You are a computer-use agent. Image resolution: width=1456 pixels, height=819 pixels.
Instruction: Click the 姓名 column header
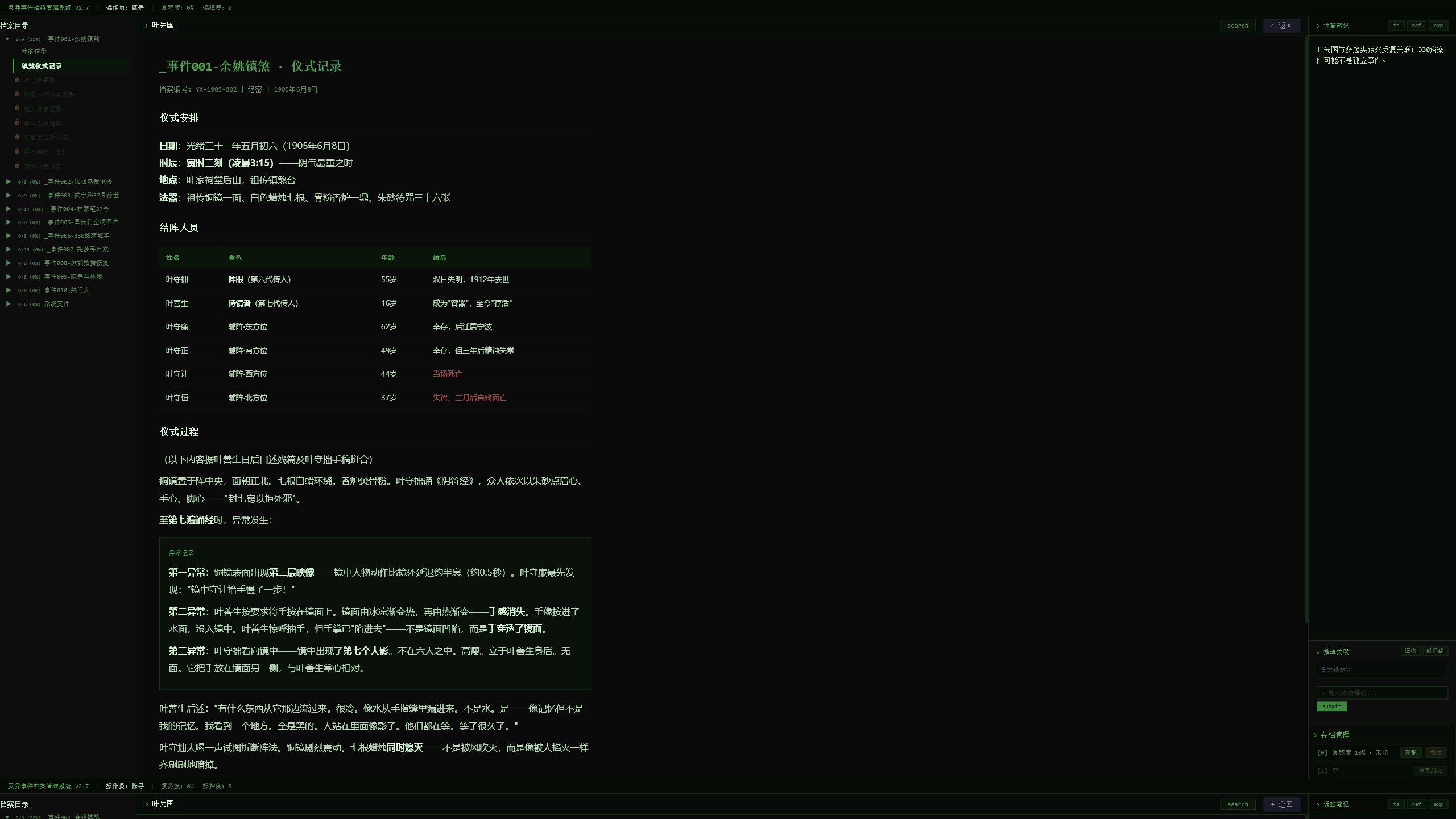coord(172,258)
